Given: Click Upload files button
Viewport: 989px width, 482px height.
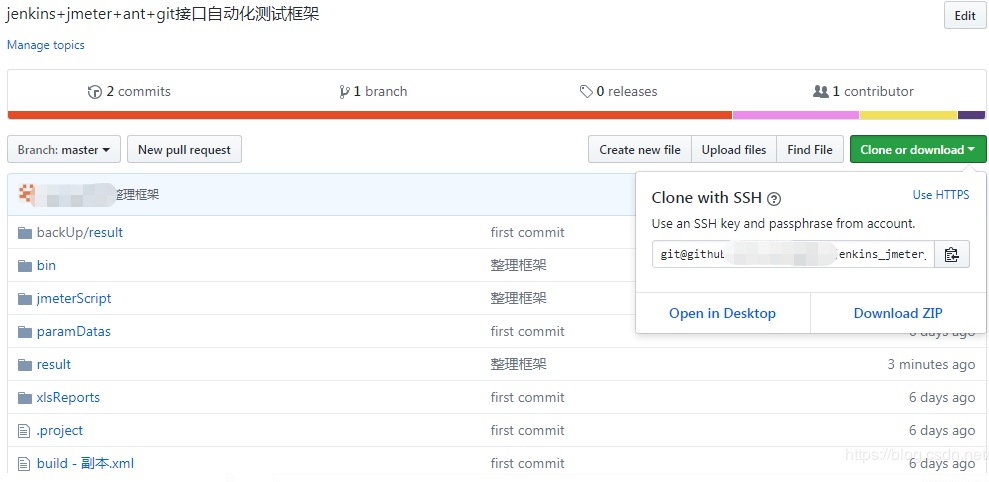Looking at the screenshot, I should click(734, 150).
